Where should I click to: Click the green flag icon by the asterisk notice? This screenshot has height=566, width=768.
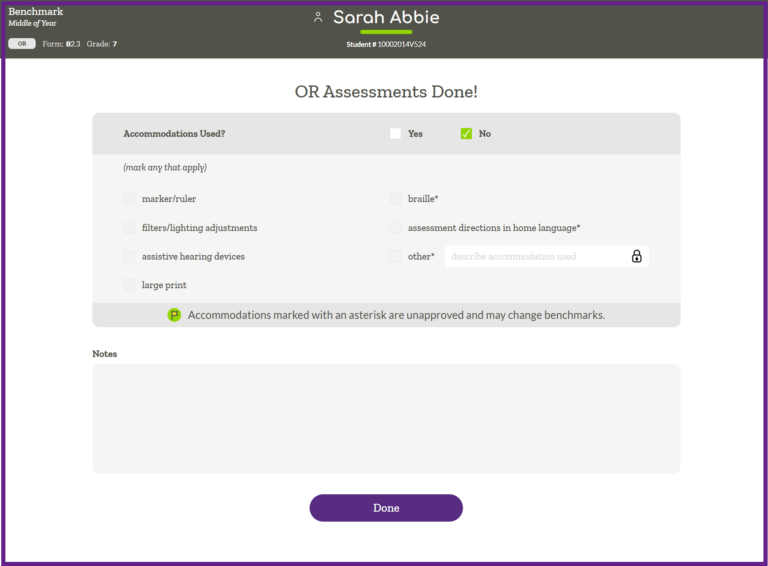[174, 315]
